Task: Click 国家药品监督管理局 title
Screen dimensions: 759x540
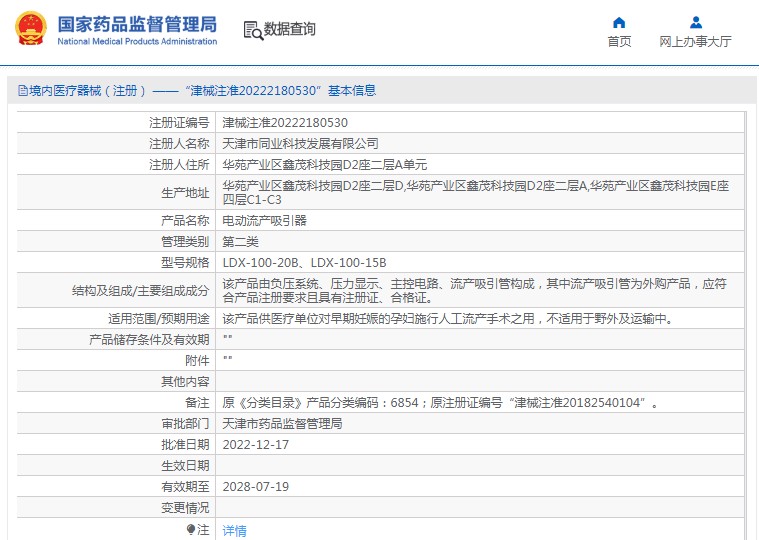Action: tap(137, 24)
